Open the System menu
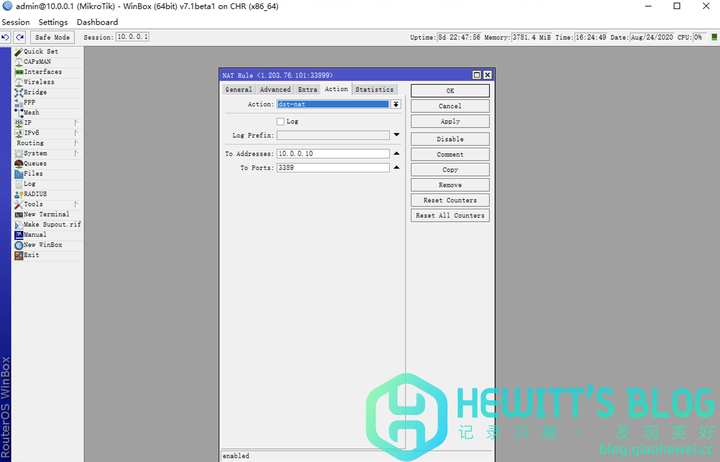Viewport: 720px width, 462px height. click(47, 153)
